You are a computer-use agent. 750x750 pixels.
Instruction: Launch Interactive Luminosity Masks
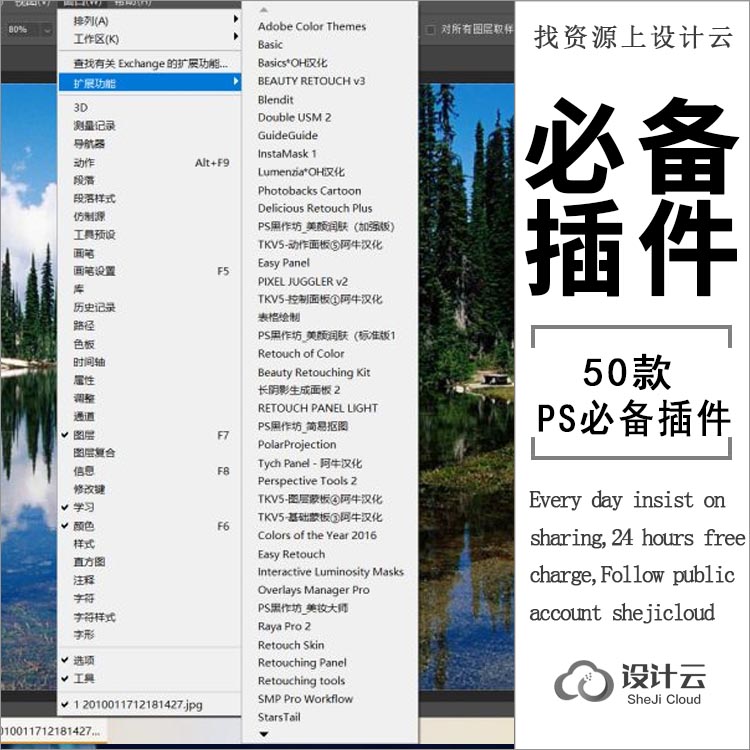pos(330,572)
